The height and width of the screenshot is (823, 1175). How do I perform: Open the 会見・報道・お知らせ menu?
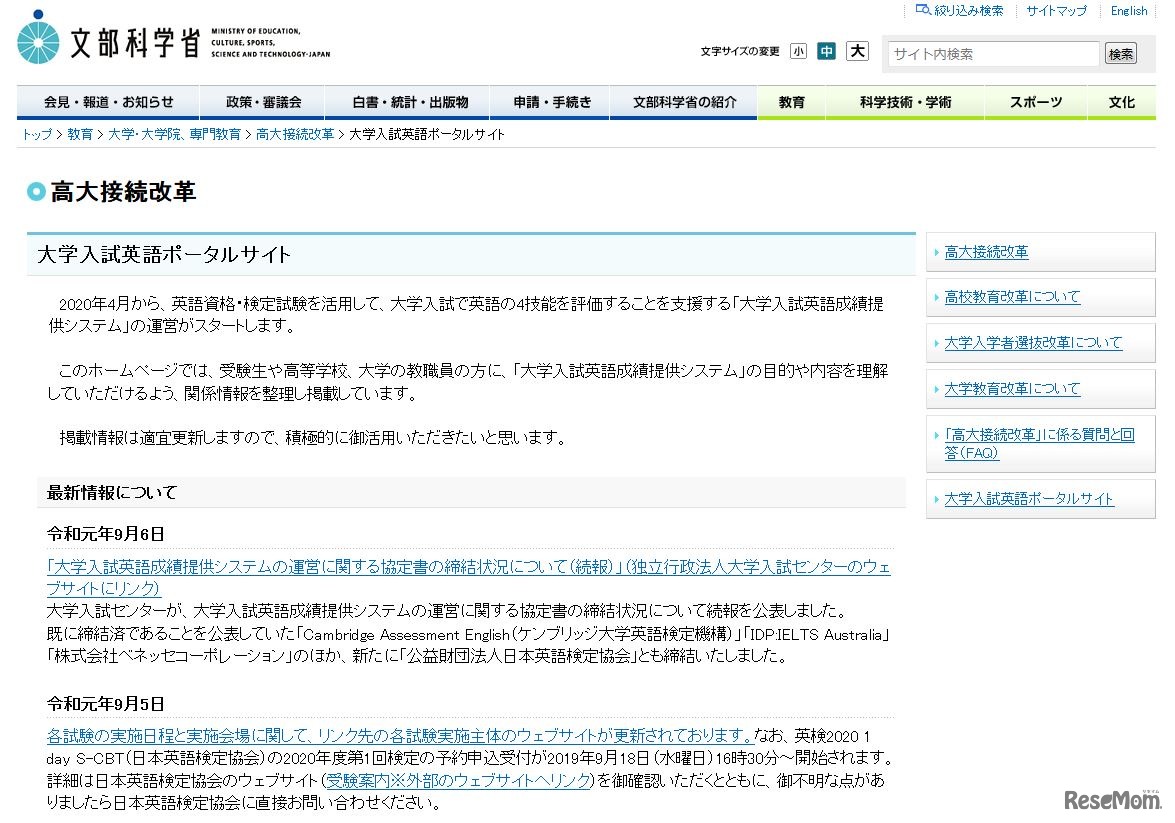107,101
